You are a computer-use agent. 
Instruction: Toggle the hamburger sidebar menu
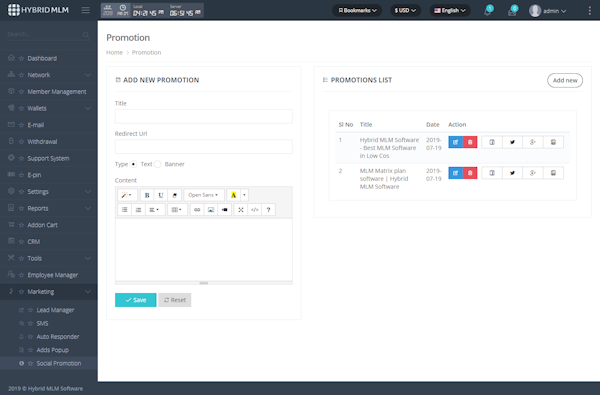86,10
